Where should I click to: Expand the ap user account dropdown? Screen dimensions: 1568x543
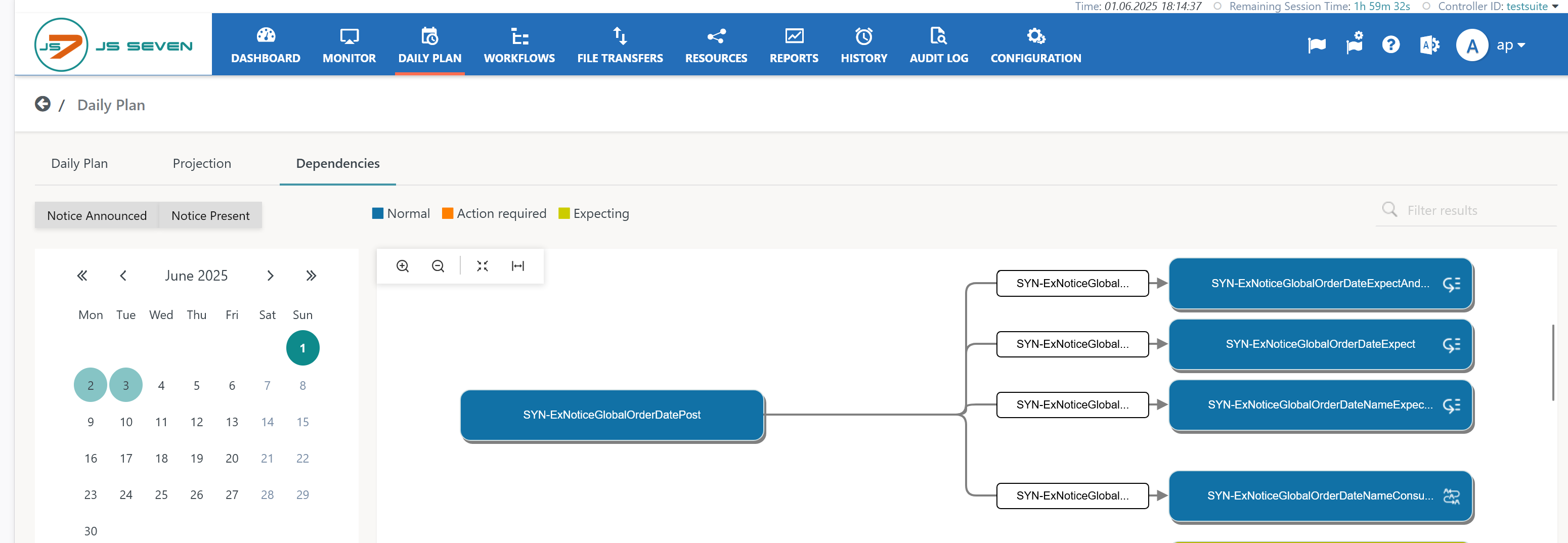1510,45
